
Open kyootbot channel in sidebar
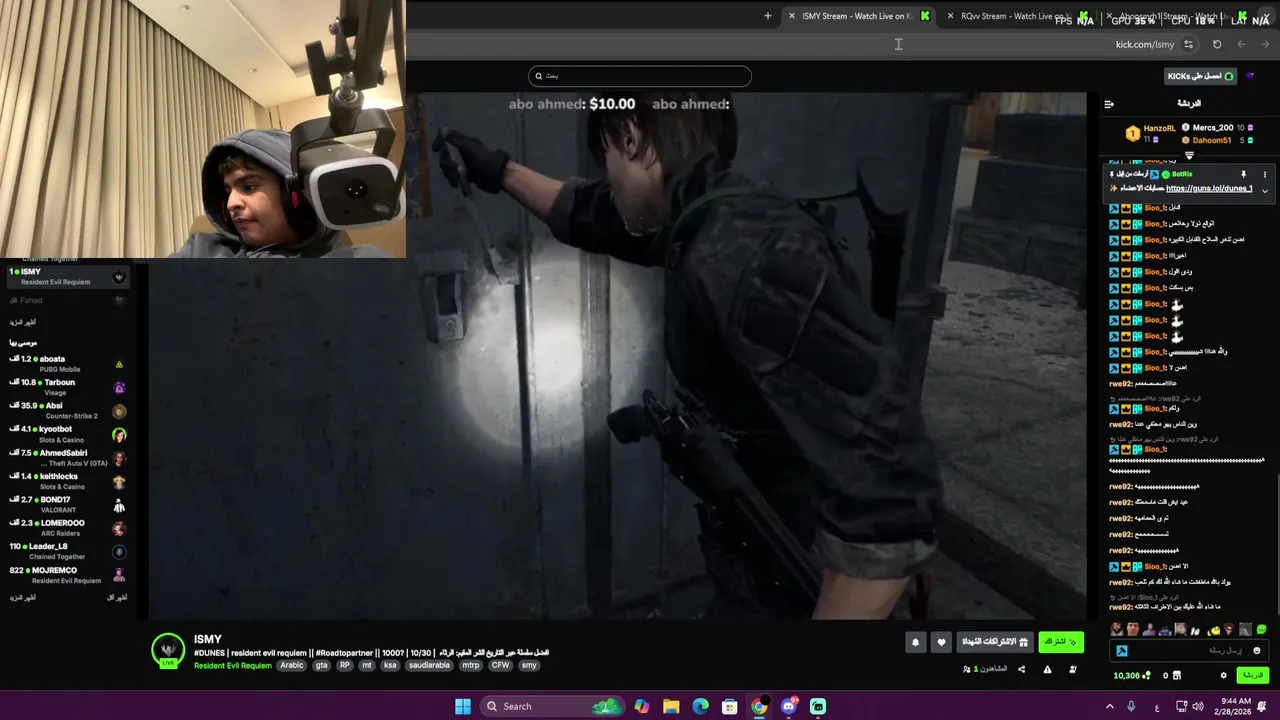[68, 434]
